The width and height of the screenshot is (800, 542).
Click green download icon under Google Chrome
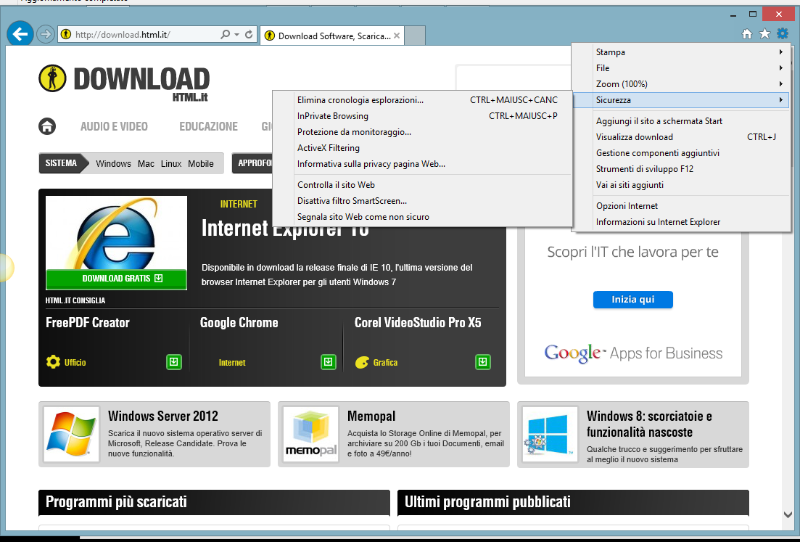click(x=328, y=362)
